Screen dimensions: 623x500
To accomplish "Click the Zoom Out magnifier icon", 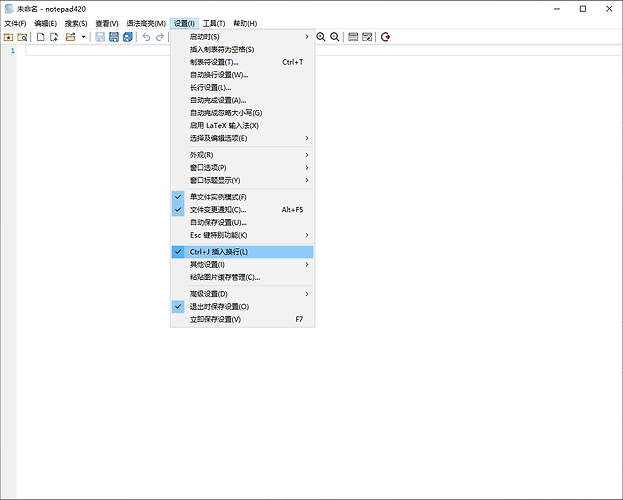I will tap(335, 37).
